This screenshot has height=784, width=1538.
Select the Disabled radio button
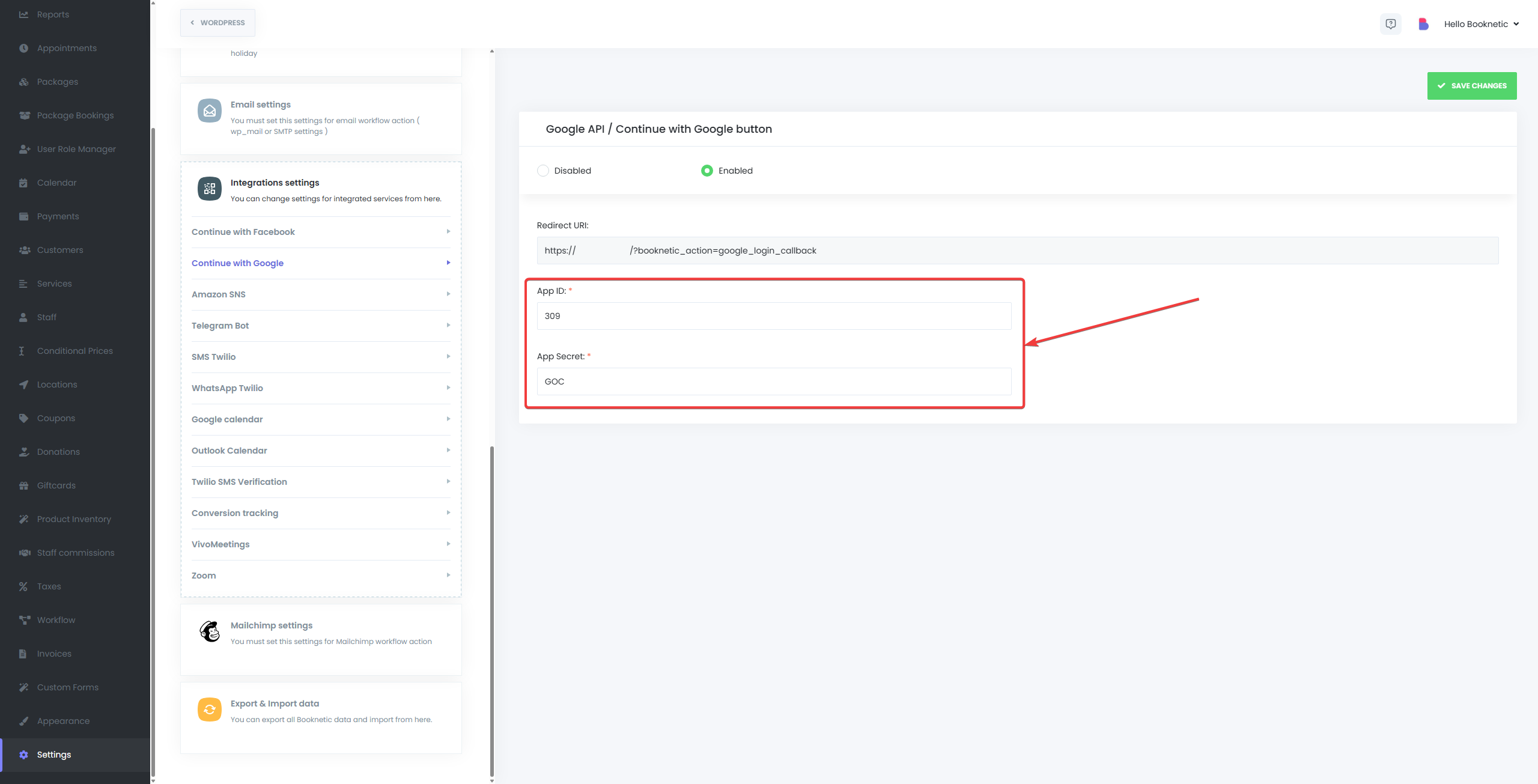tap(543, 171)
